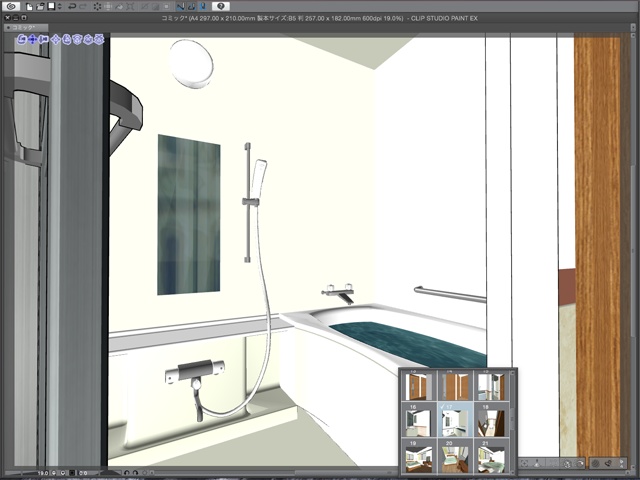
Task: Click the zoom in button in status bar
Action: tap(63, 473)
